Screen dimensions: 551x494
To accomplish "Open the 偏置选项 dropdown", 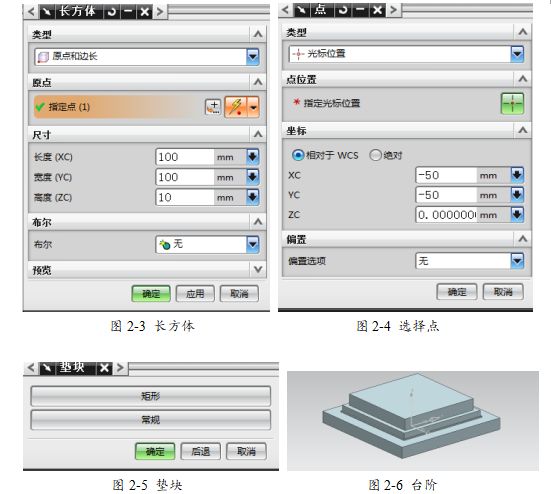I will [x=470, y=261].
